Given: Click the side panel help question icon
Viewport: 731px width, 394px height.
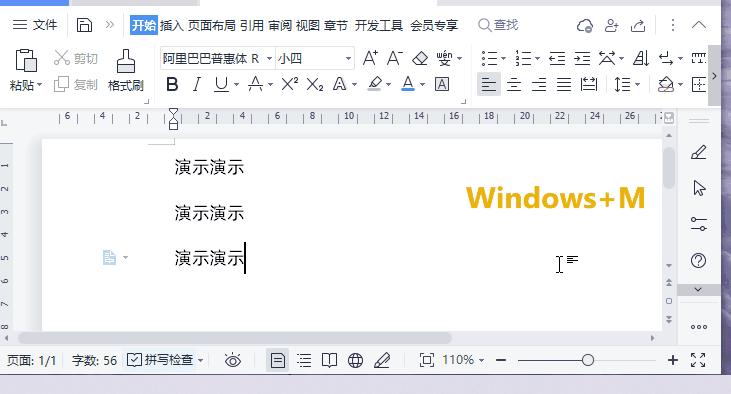Looking at the screenshot, I should point(698,260).
